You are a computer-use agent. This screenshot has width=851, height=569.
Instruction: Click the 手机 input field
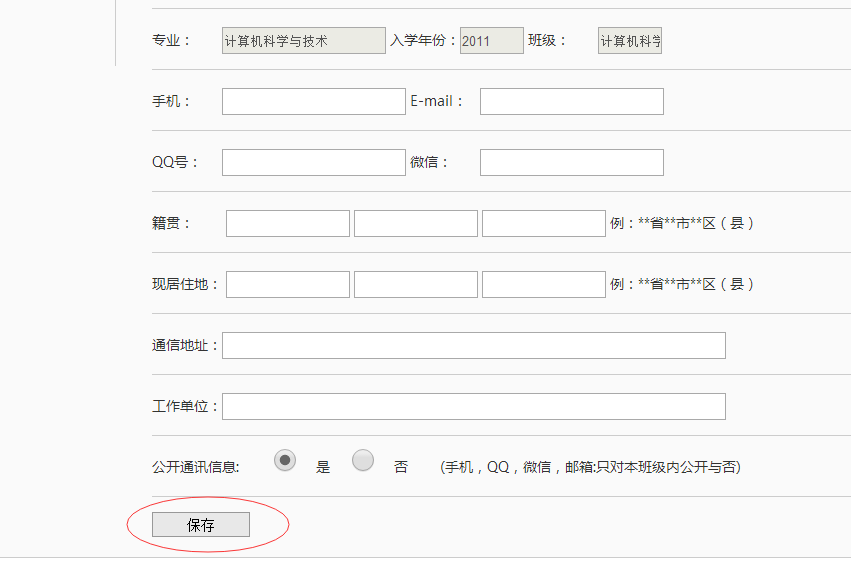point(313,102)
